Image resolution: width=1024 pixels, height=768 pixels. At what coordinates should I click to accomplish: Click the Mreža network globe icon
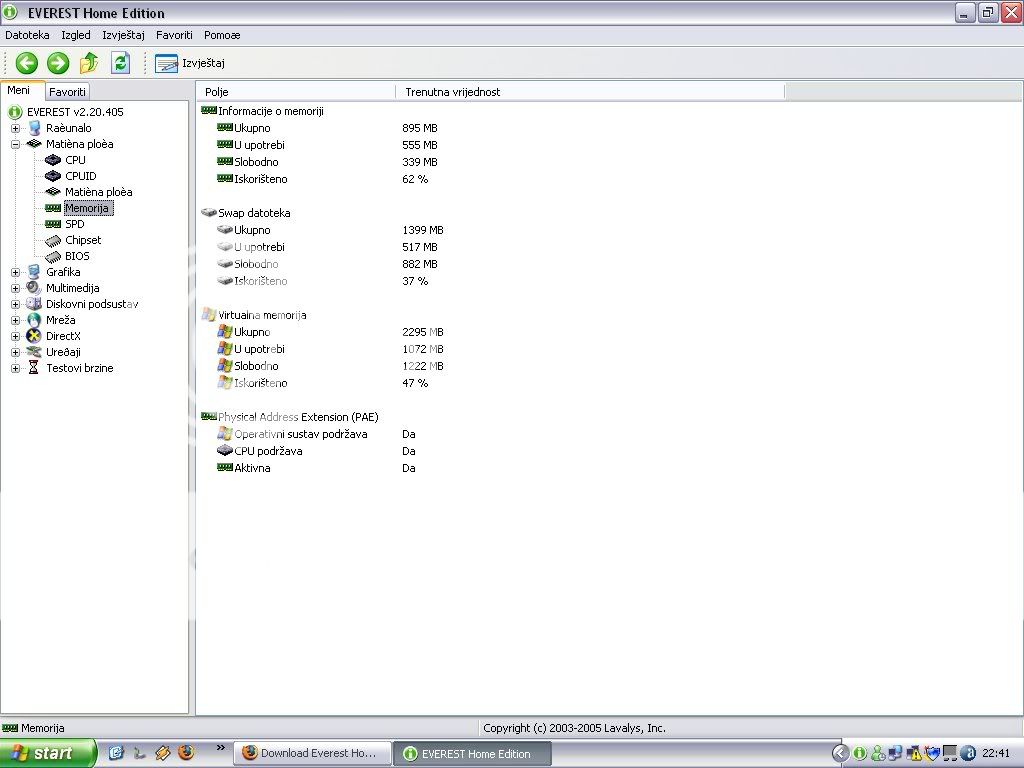click(34, 320)
